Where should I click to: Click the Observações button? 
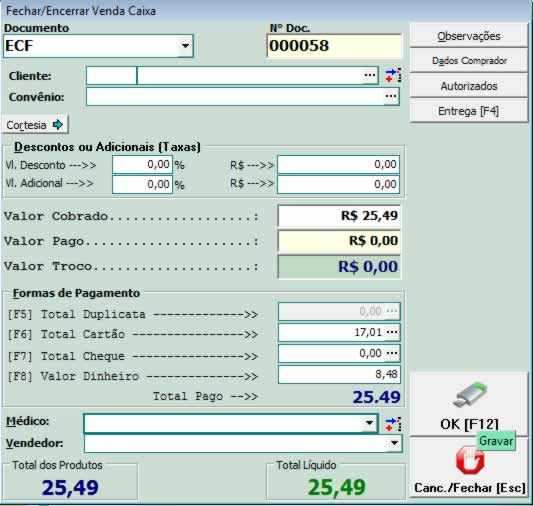(469, 36)
